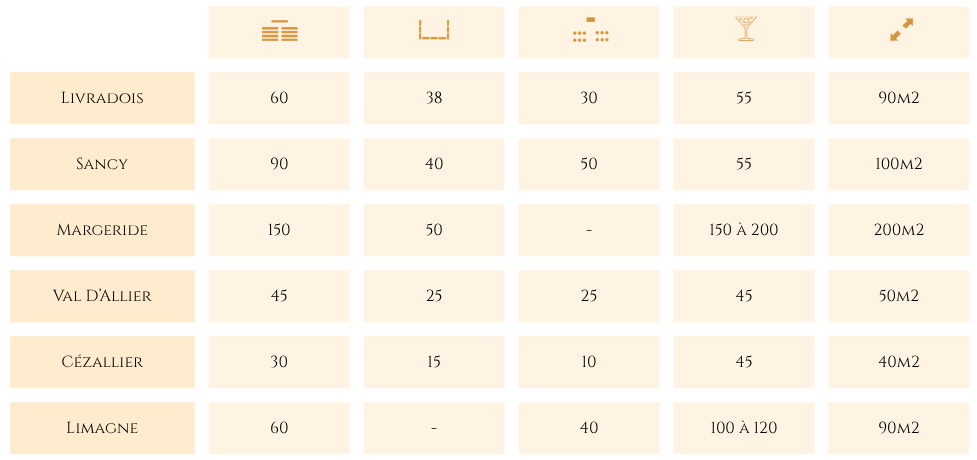The image size is (977, 460).
Task: Click the classroom seating layout icon
Action: (x=590, y=29)
